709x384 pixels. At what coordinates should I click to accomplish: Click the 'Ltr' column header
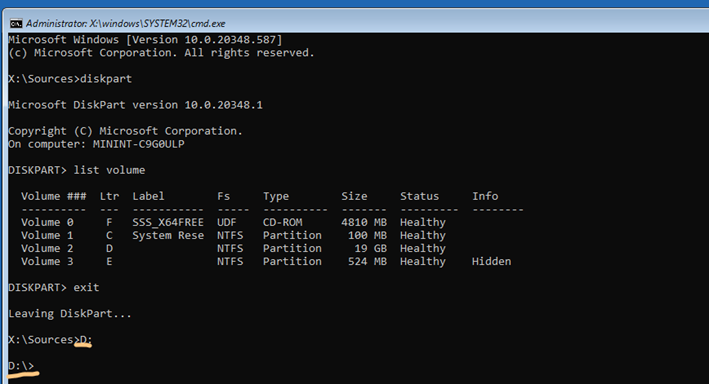tap(109, 196)
